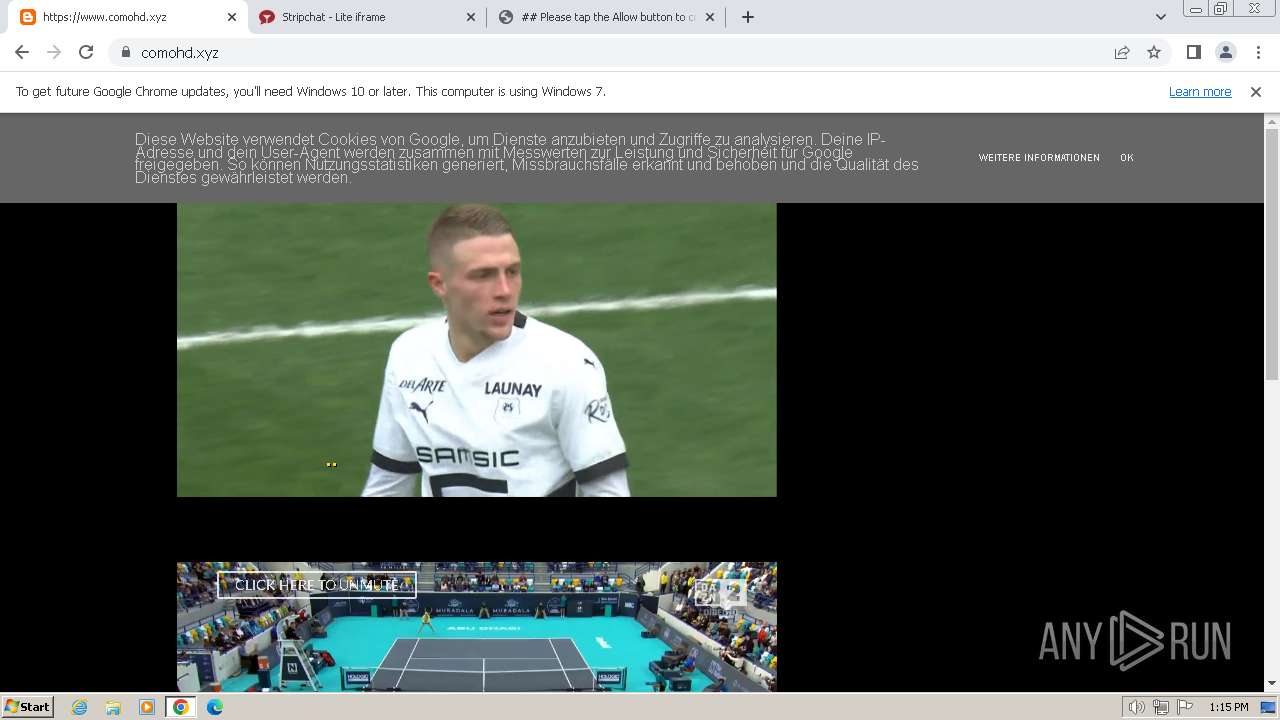Open the Chrome profile menu

[x=1225, y=52]
